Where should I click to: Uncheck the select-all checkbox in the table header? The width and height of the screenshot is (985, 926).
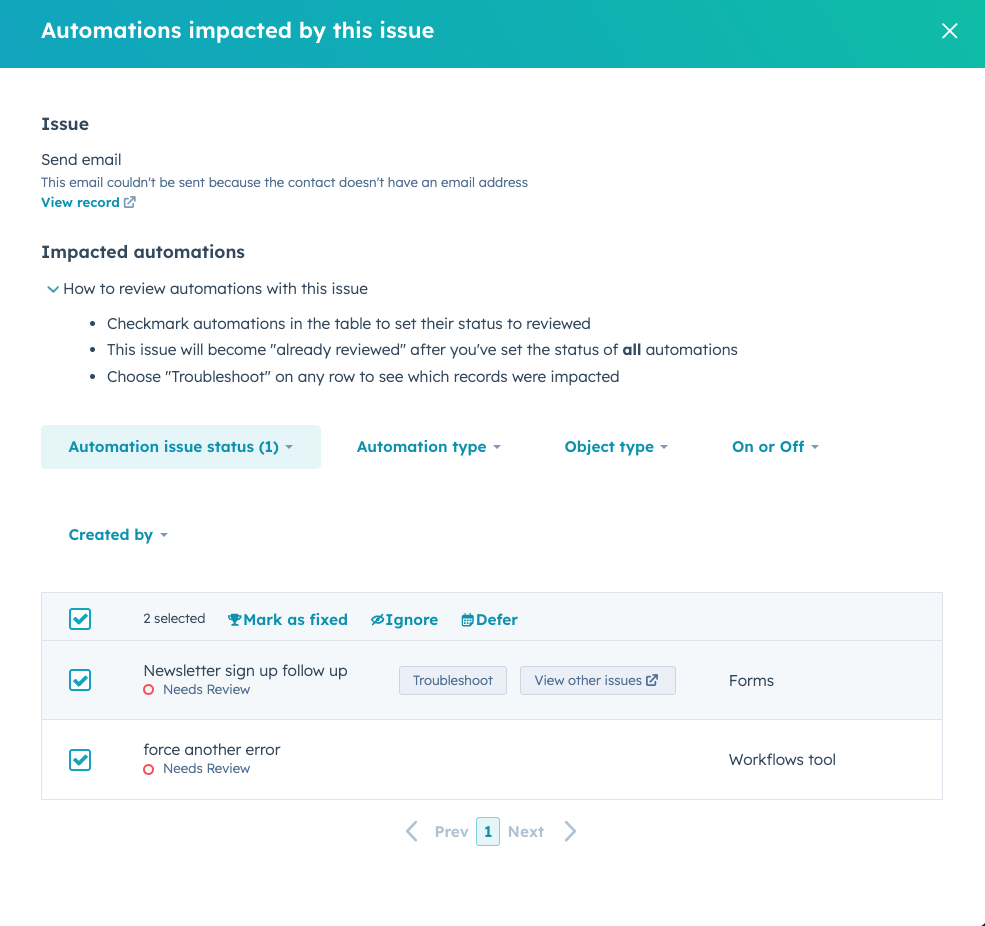pos(80,618)
